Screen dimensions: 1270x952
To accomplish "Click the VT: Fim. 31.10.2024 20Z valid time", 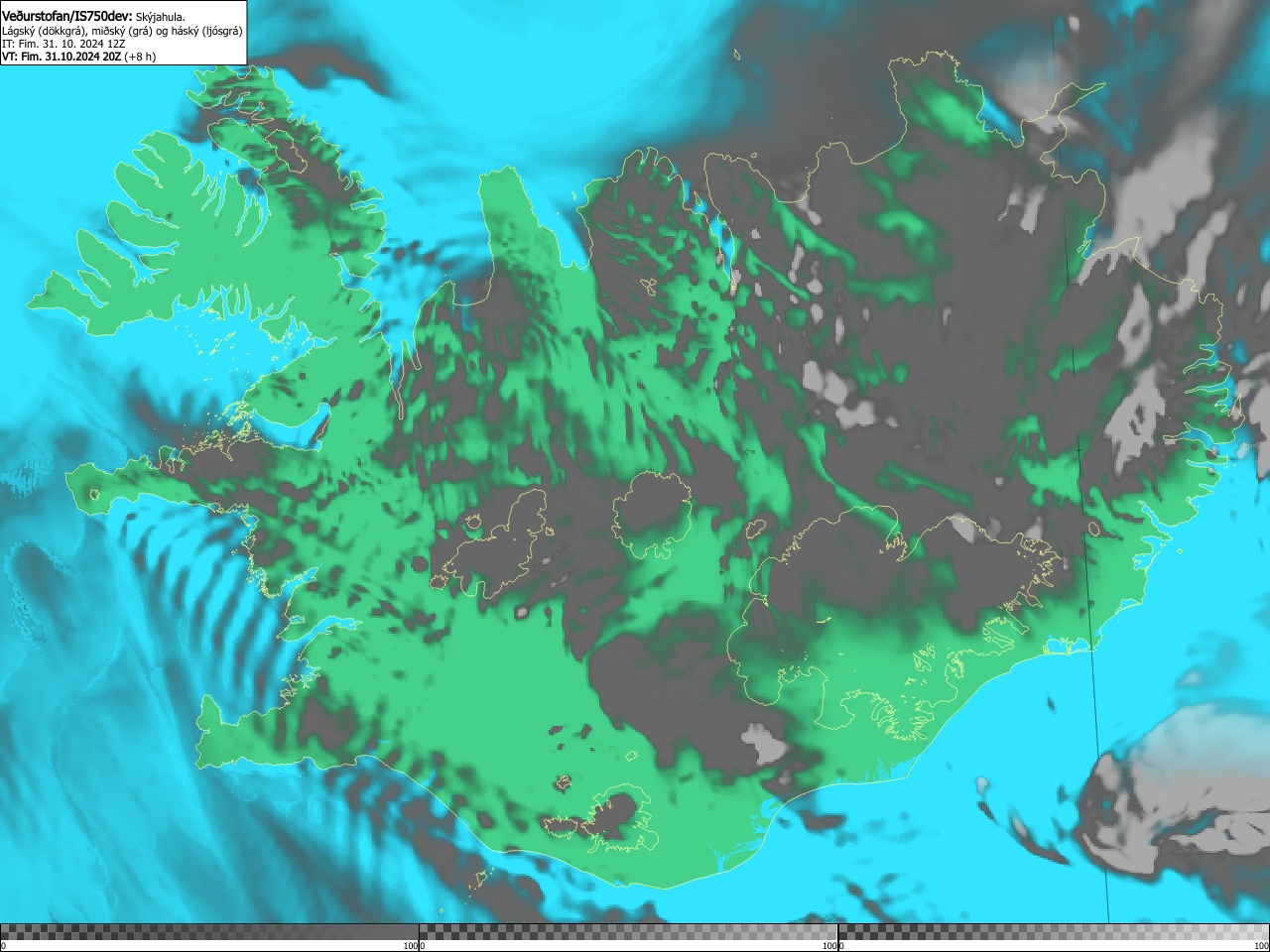I will click(62, 57).
